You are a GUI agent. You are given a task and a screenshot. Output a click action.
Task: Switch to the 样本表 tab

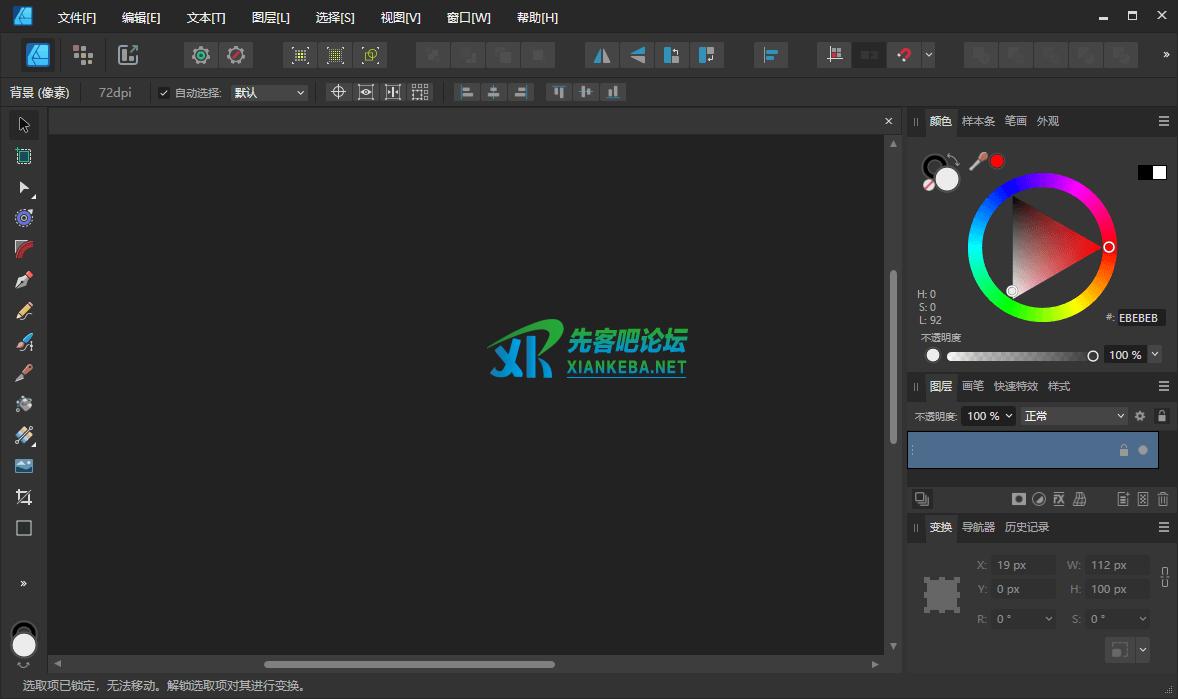coord(978,121)
